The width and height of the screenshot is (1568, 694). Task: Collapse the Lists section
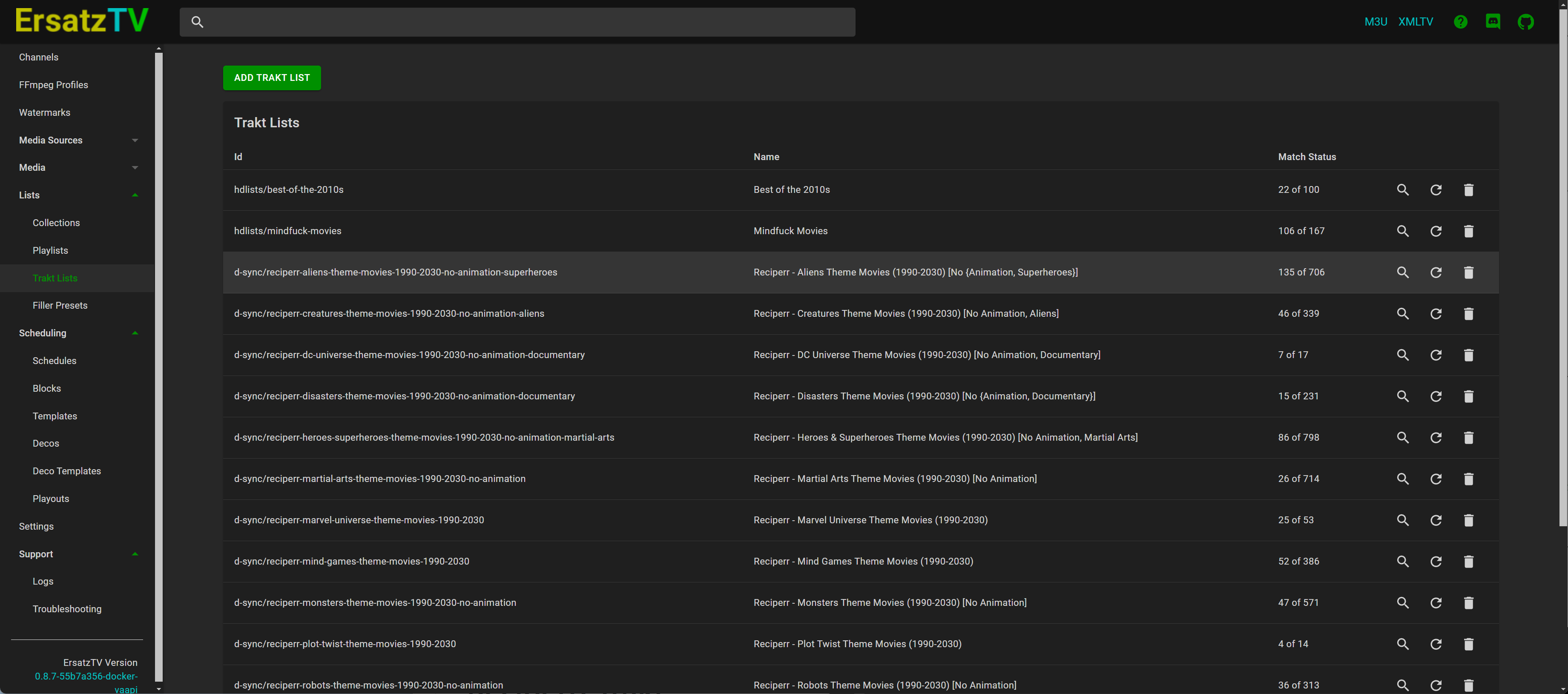pos(78,195)
